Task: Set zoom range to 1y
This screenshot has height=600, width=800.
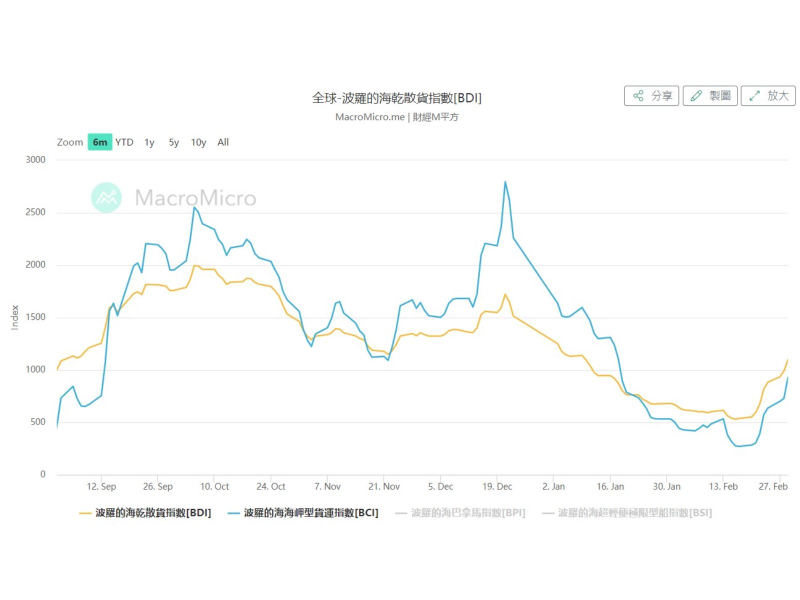Action: (x=149, y=142)
